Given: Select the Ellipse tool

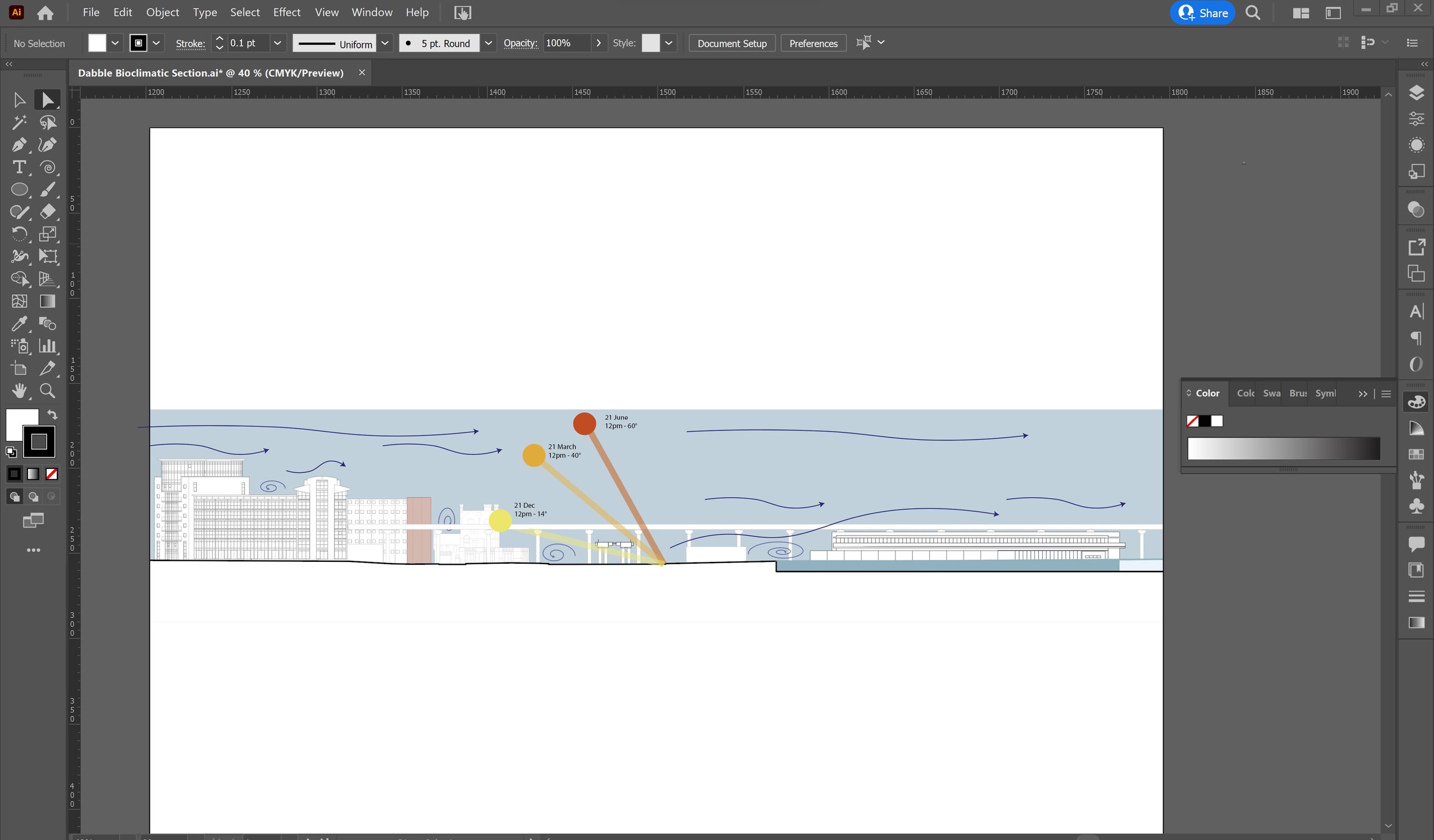Looking at the screenshot, I should coord(19,189).
